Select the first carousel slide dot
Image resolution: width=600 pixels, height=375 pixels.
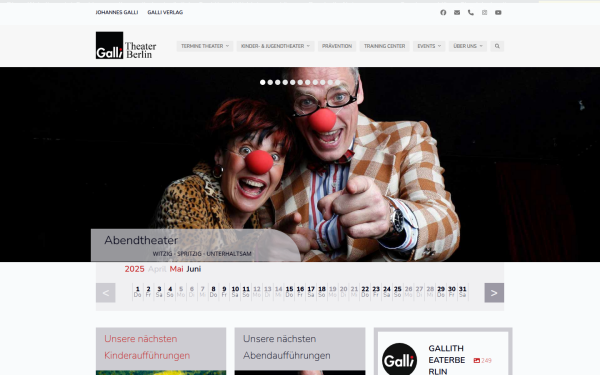point(262,82)
